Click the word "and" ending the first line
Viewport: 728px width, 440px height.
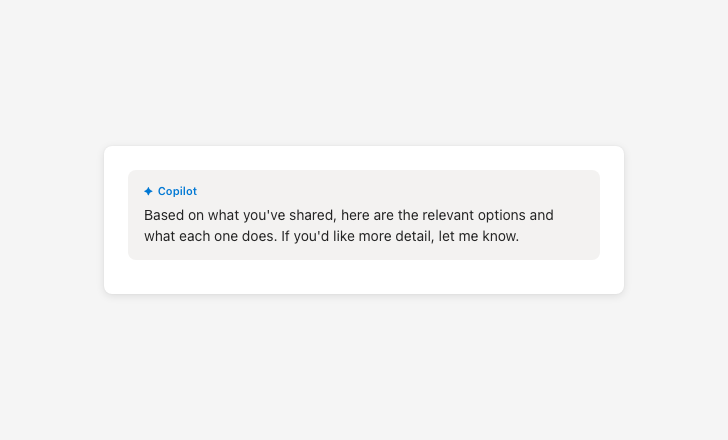[541, 215]
